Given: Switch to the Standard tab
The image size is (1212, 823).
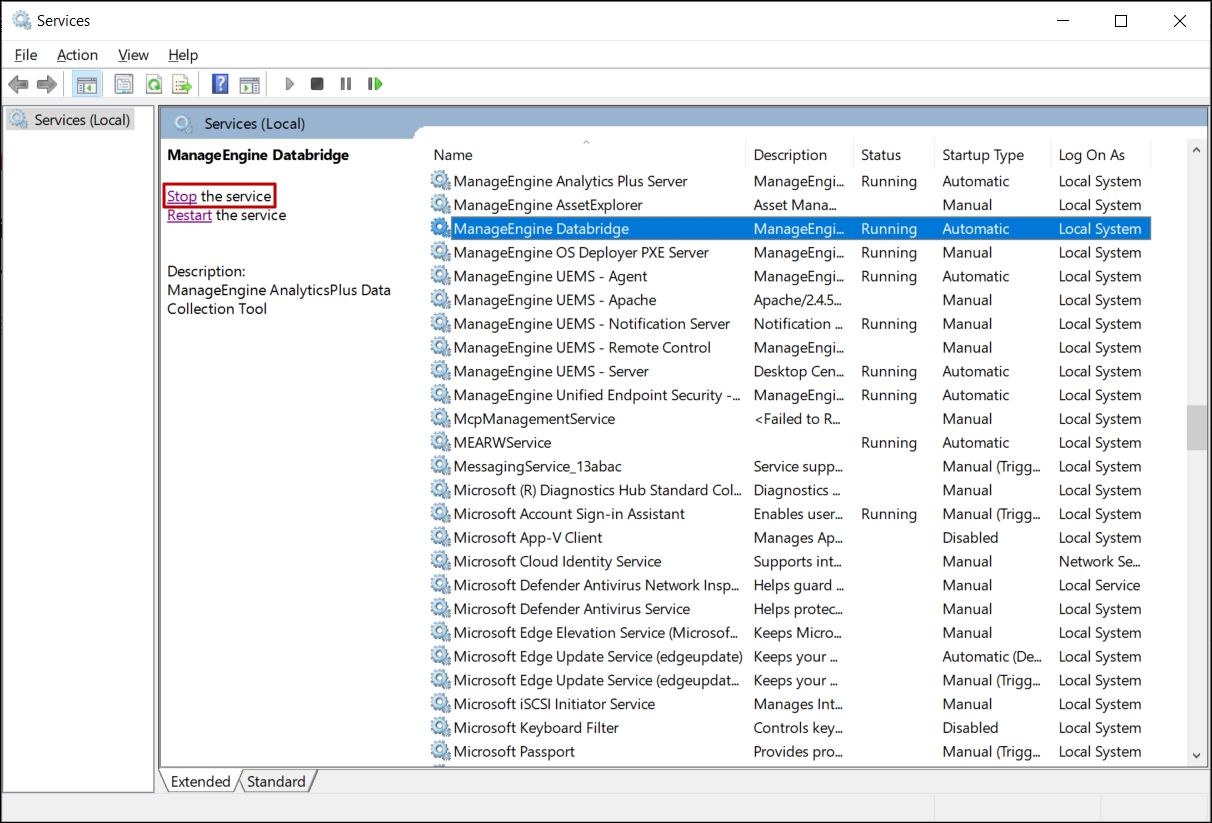Looking at the screenshot, I should tap(276, 782).
